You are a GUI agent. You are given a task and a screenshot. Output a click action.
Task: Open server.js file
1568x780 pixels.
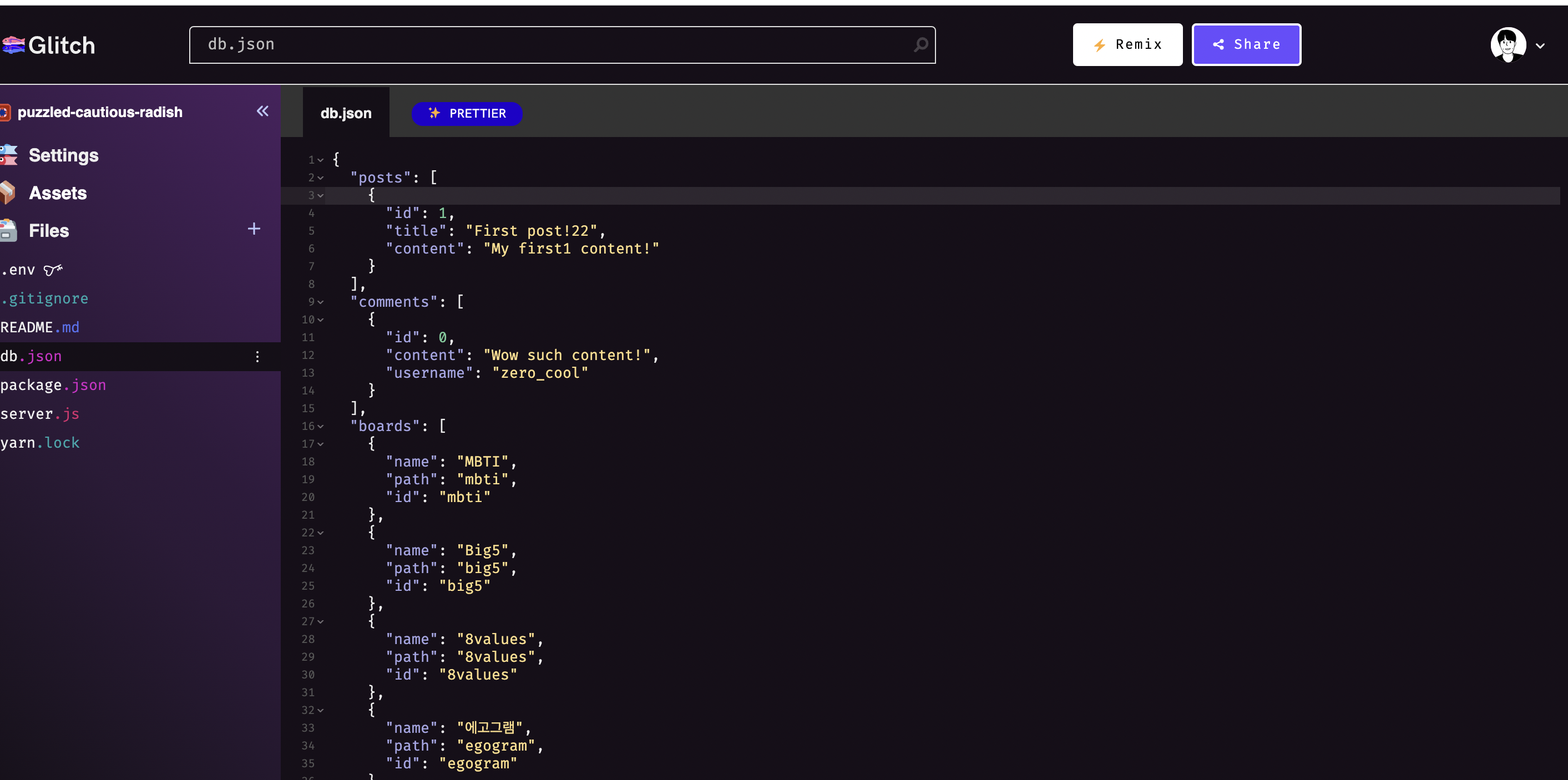[x=39, y=414]
